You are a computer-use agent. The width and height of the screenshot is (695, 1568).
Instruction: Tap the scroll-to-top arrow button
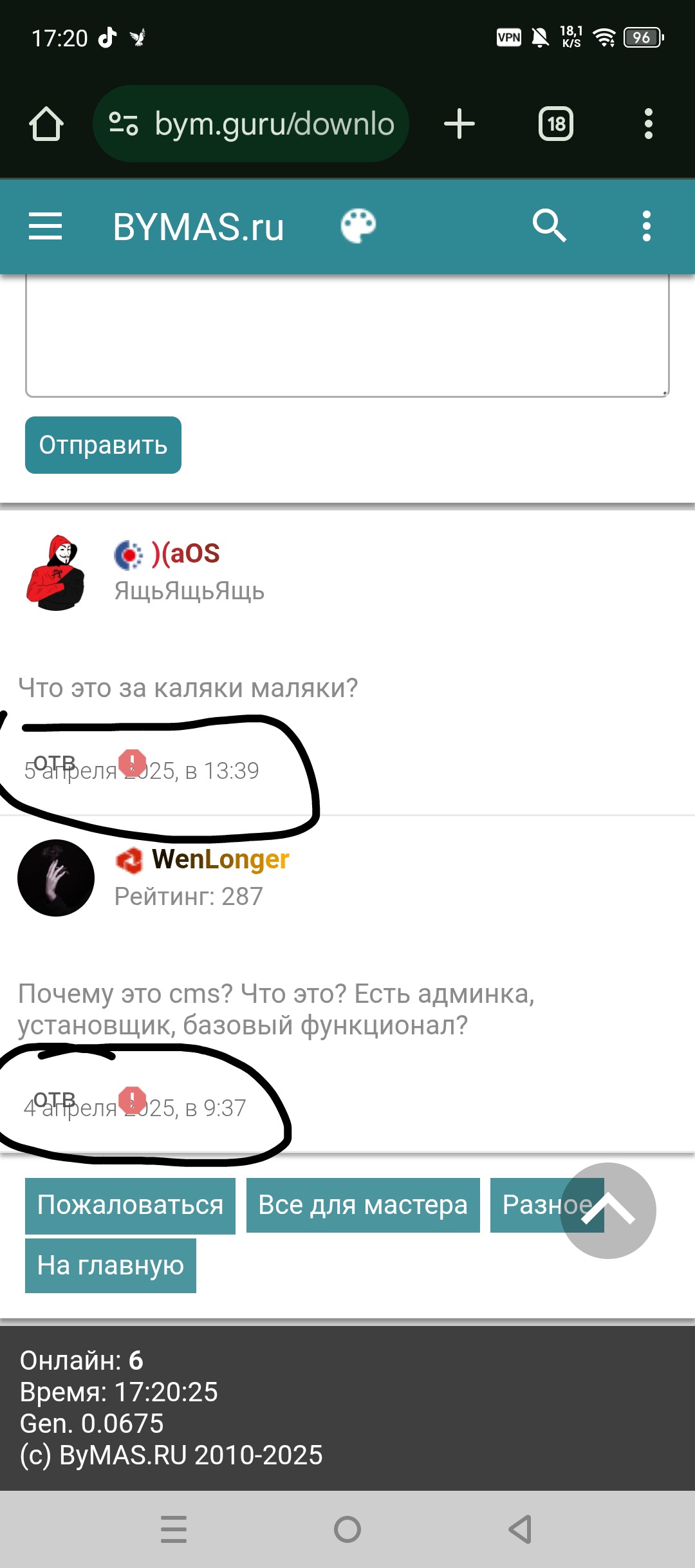(608, 1211)
